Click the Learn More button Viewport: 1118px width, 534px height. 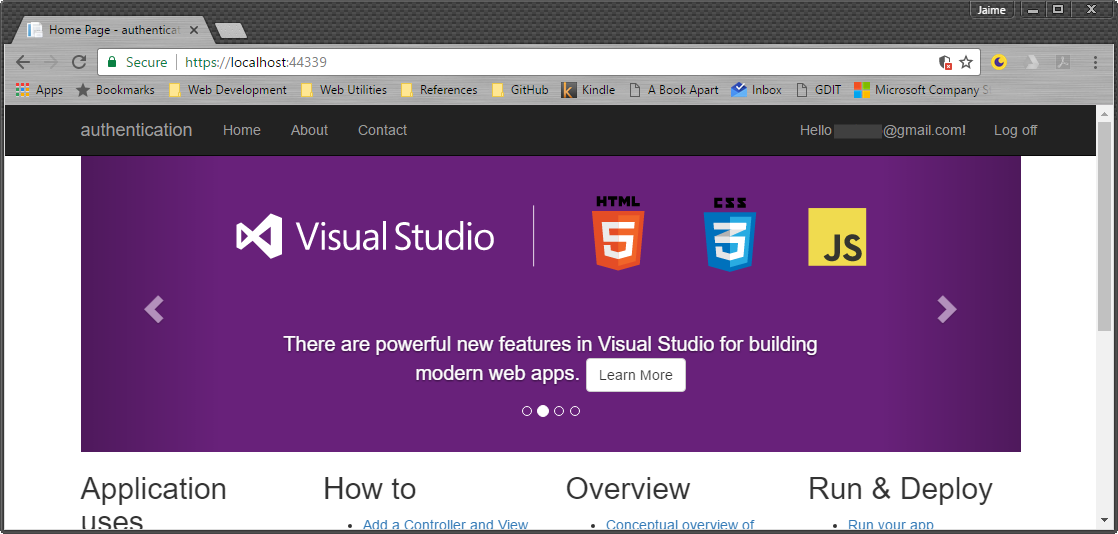coord(635,375)
